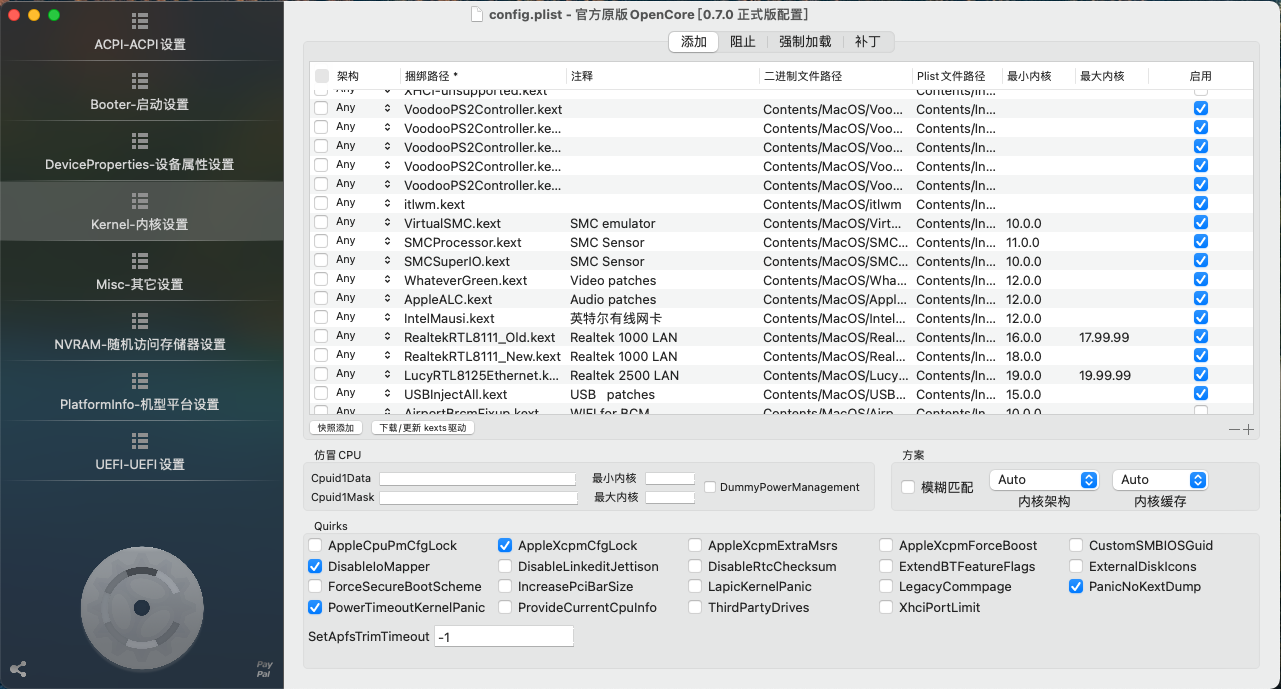Switch to the 补丁 tab
The width and height of the screenshot is (1281, 689).
click(x=868, y=41)
